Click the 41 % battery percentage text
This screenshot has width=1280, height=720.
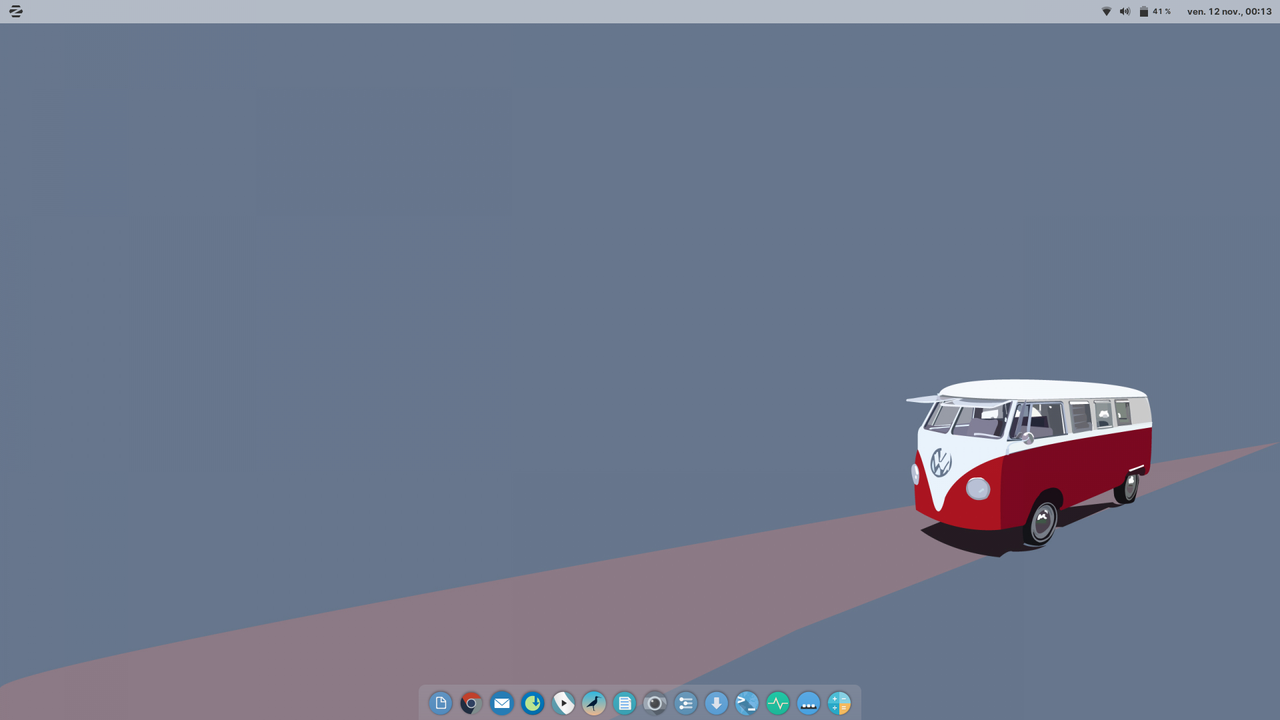pyautogui.click(x=1162, y=11)
